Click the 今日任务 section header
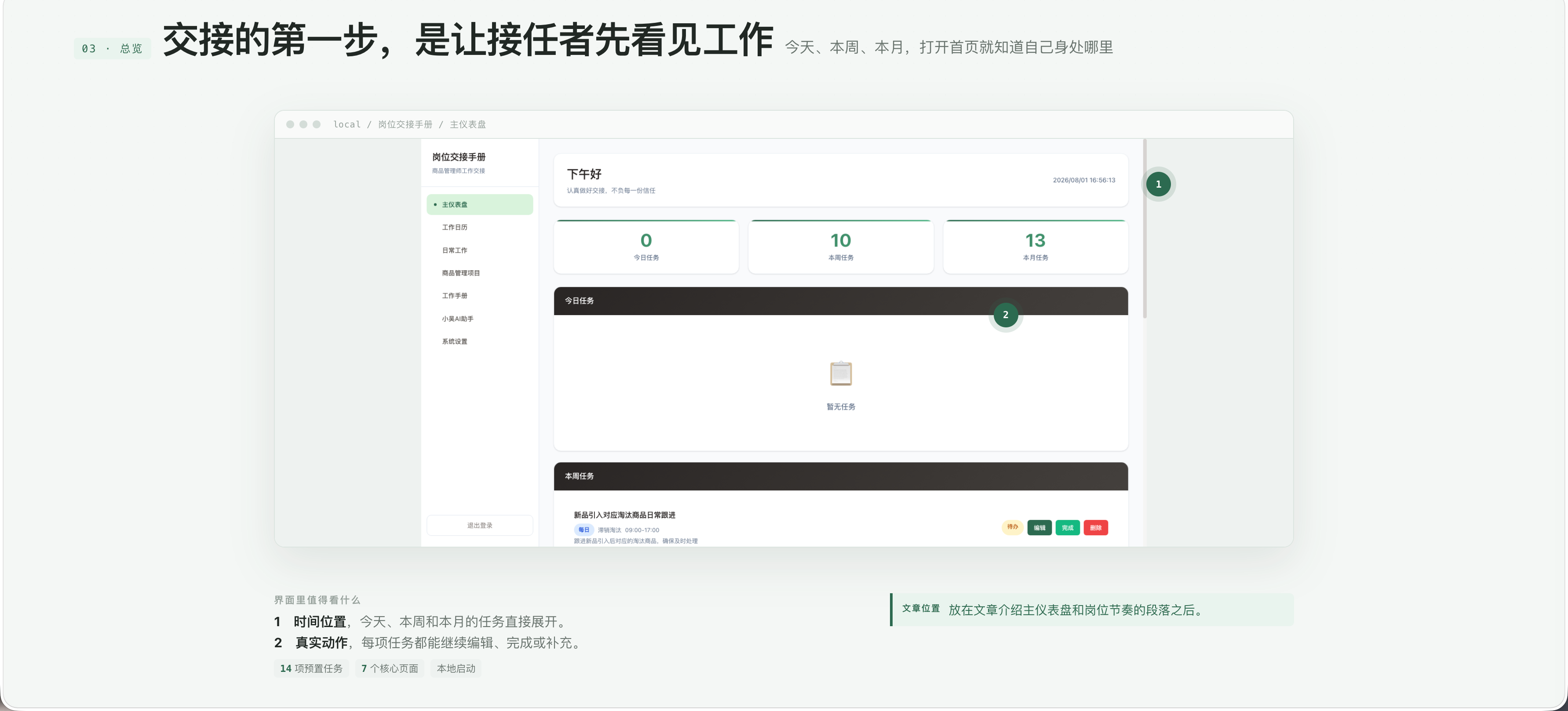1568x711 pixels. (841, 301)
